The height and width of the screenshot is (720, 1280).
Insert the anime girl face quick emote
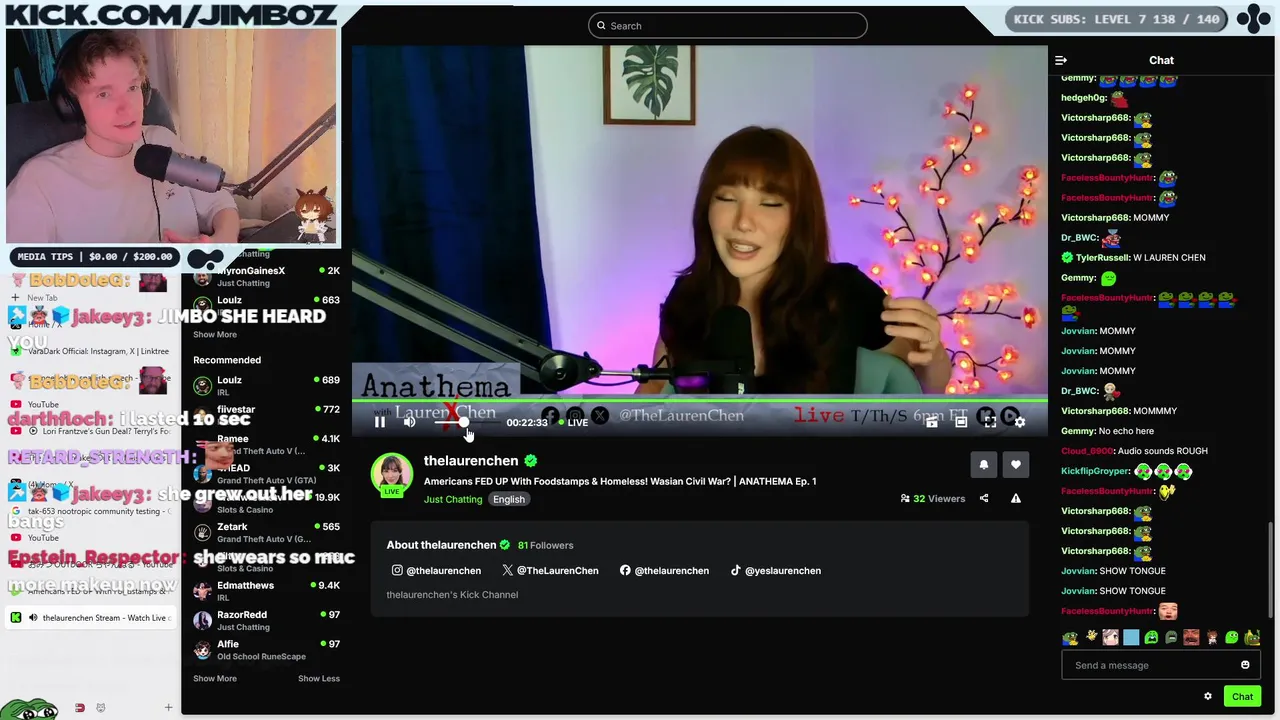point(1111,637)
